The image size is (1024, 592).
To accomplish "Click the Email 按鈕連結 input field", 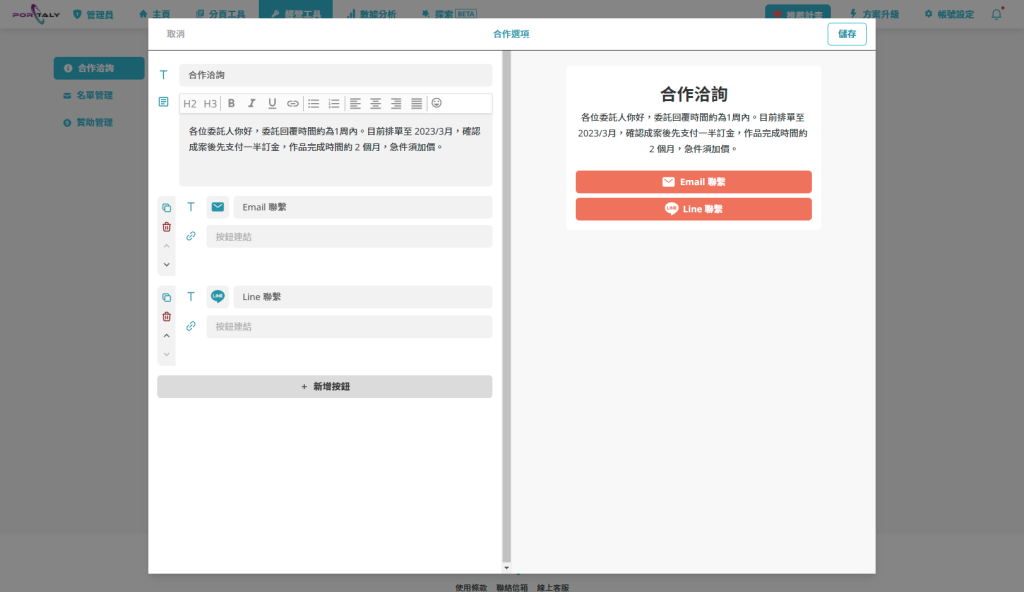I will pyautogui.click(x=349, y=236).
